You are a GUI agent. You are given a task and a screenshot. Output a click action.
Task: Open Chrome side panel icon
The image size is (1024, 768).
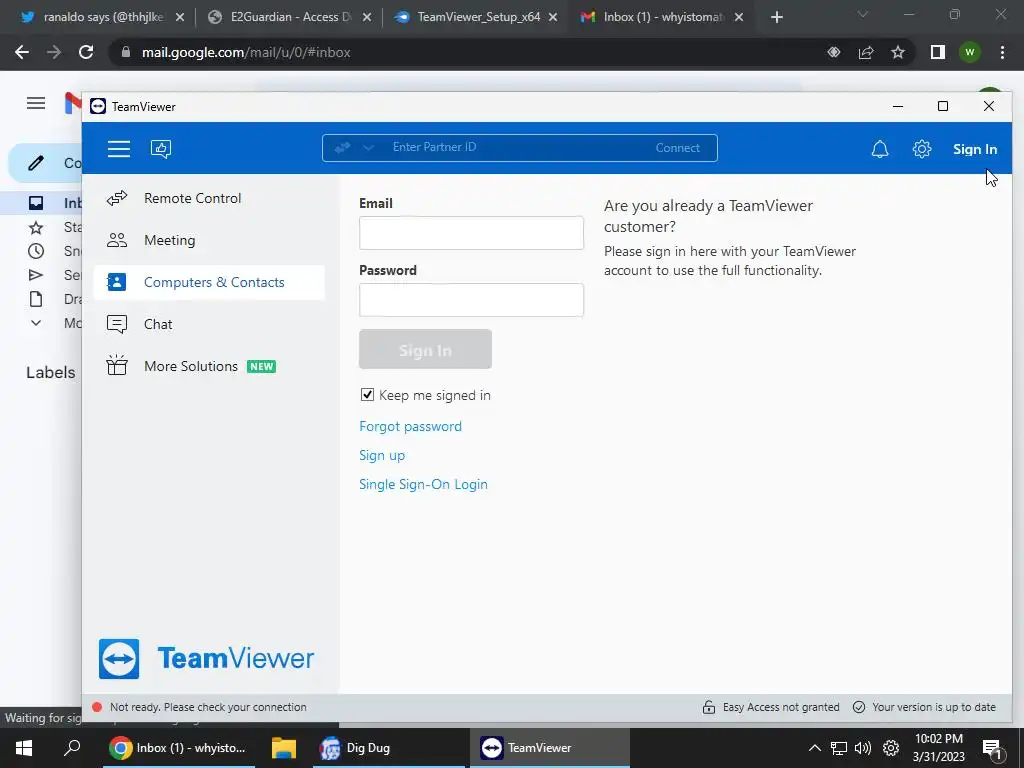coord(938,52)
